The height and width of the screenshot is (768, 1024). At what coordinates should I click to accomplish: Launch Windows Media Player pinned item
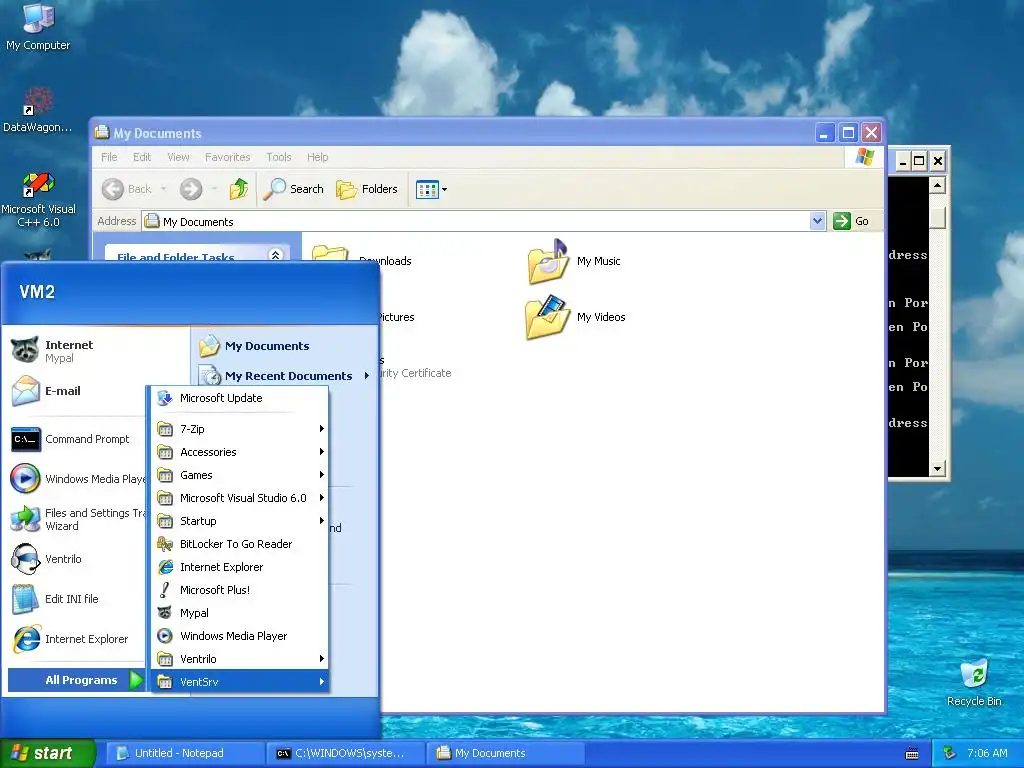tap(77, 479)
